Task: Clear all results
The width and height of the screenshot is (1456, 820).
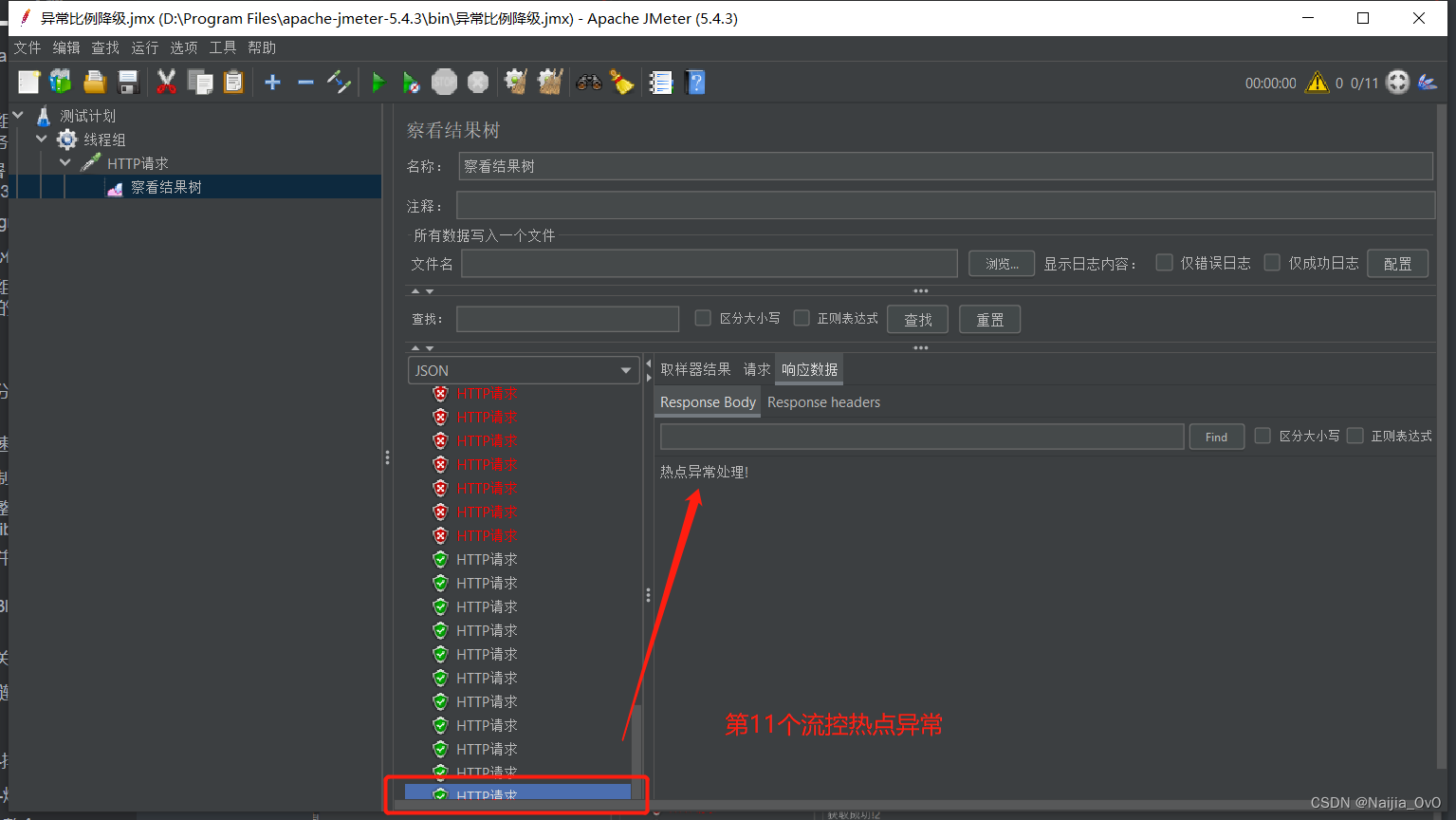Action: point(550,83)
